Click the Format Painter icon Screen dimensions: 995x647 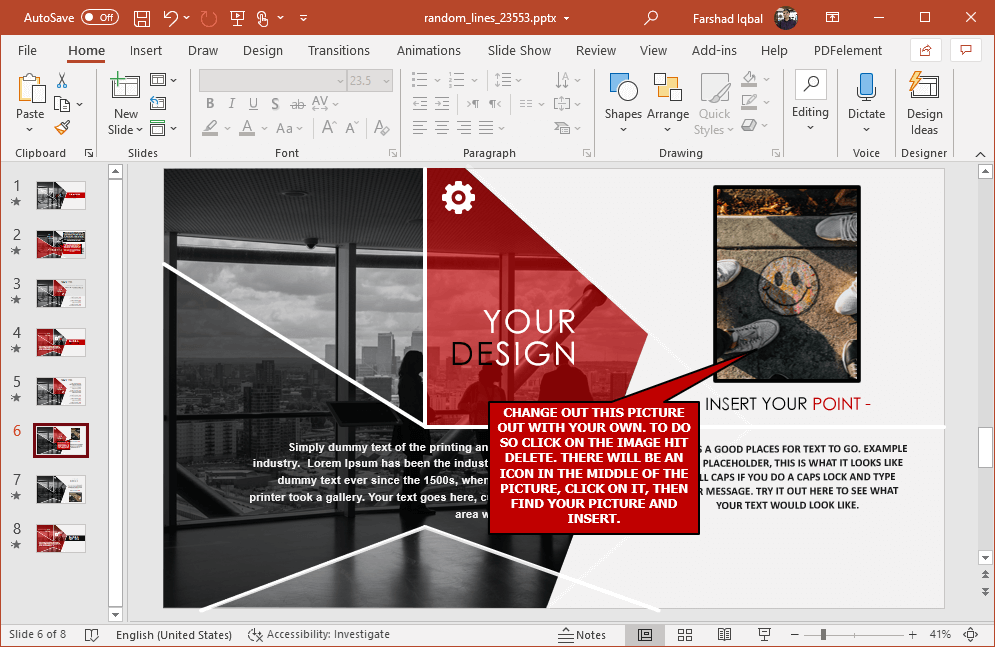coord(60,128)
